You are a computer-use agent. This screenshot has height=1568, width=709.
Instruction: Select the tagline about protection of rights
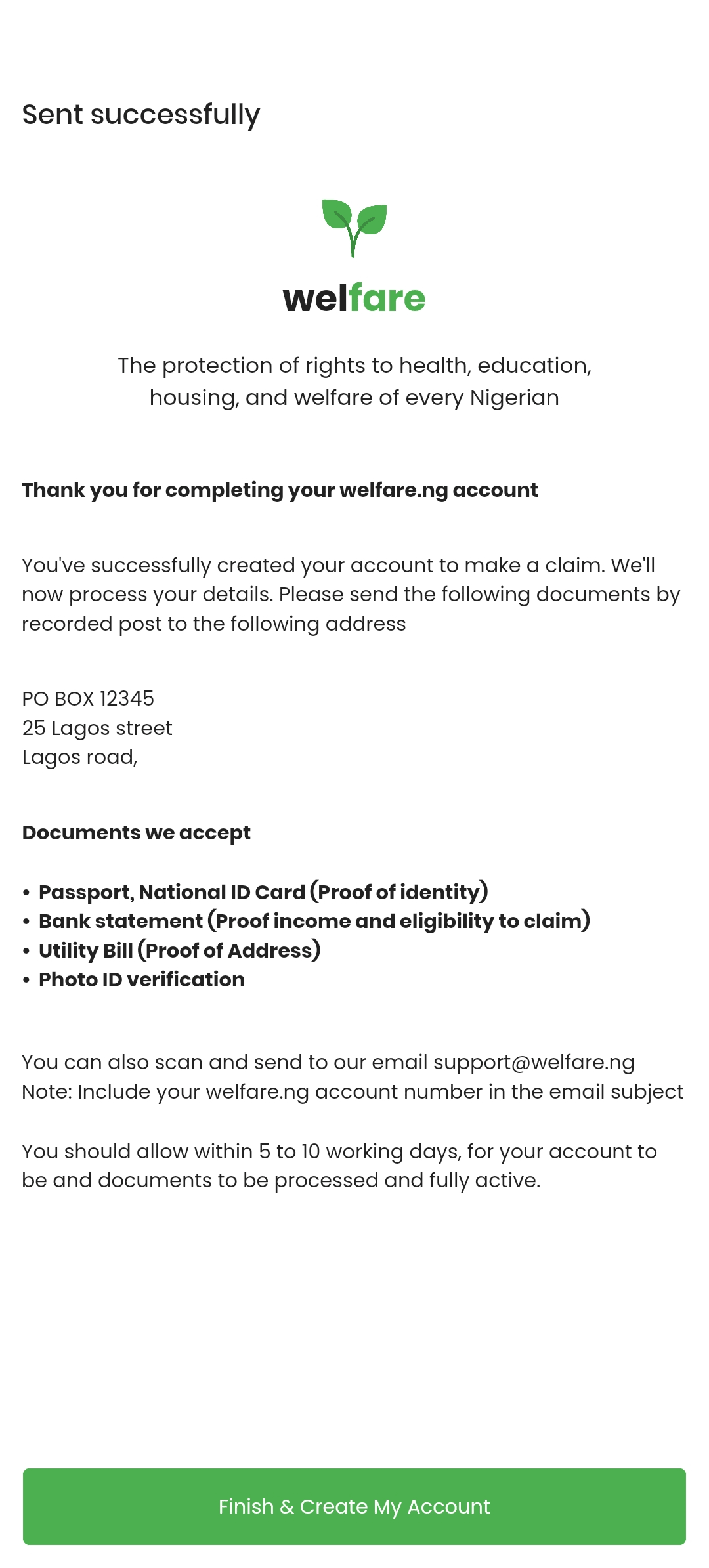(x=354, y=381)
